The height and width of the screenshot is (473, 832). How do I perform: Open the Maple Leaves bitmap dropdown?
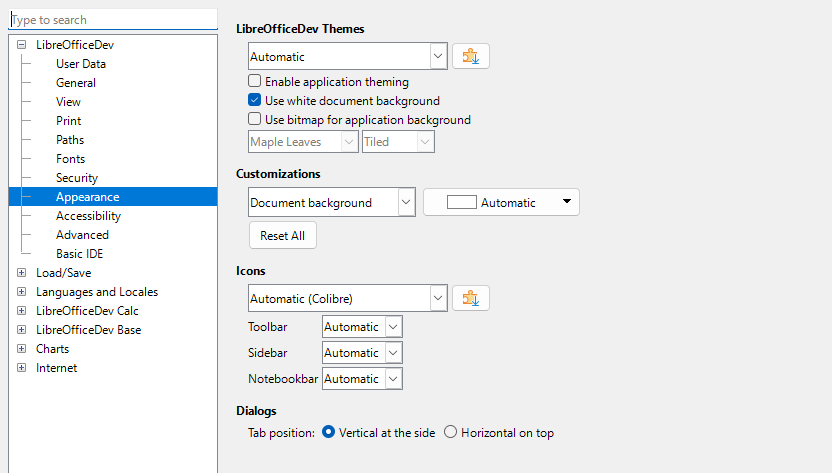pyautogui.click(x=303, y=142)
